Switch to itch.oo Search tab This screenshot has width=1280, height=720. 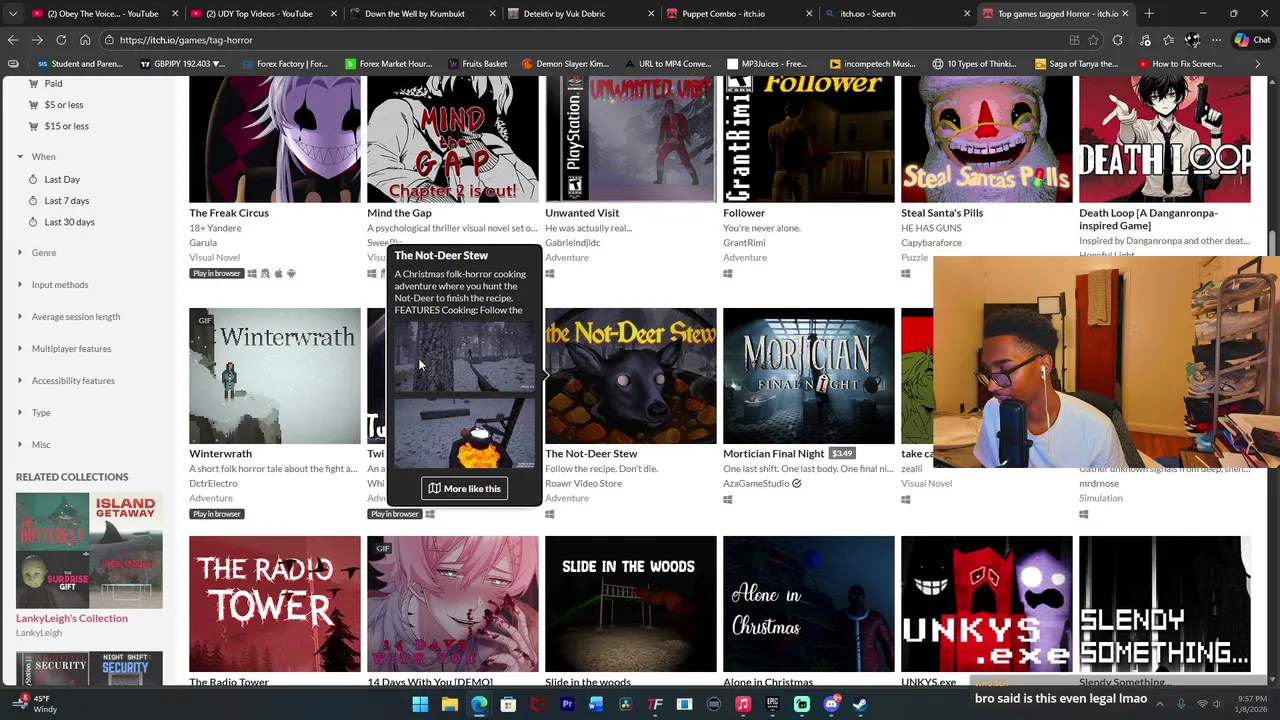898,14
